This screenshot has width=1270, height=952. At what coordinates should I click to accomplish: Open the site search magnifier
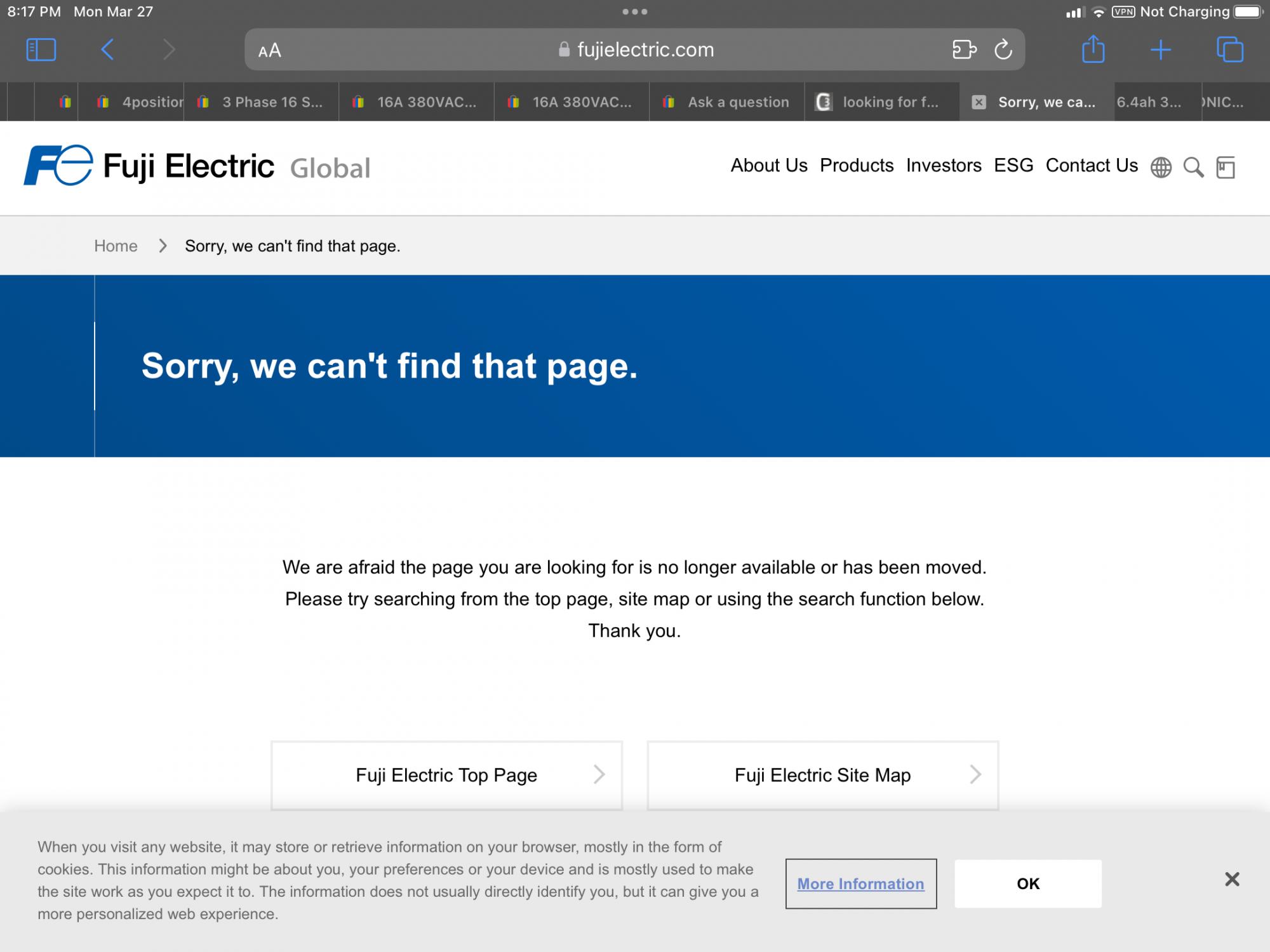[1193, 168]
